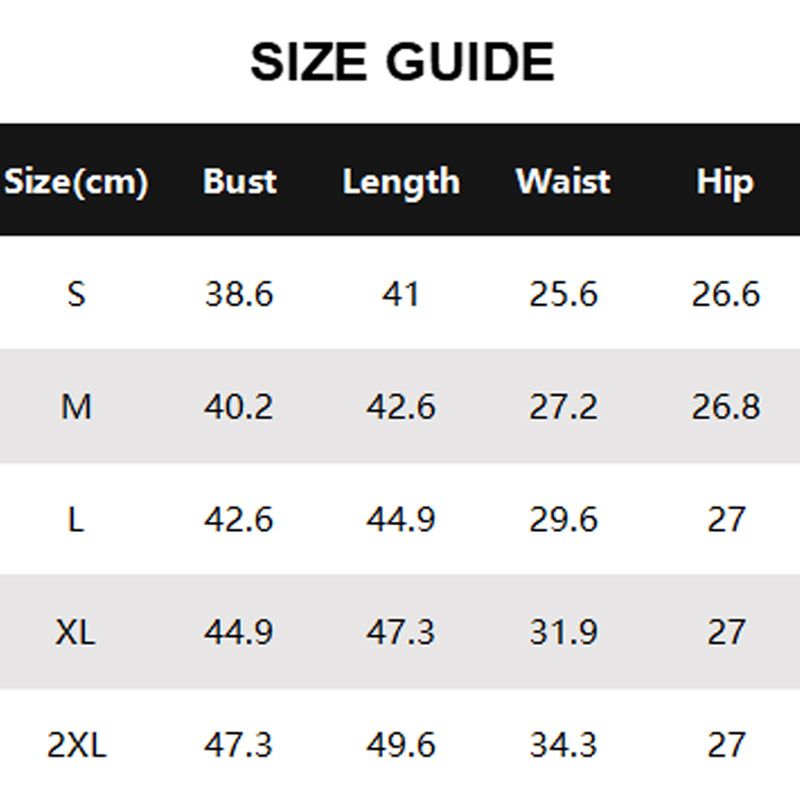Click the Bust column header
This screenshot has height=800, width=800.
pyautogui.click(x=239, y=182)
